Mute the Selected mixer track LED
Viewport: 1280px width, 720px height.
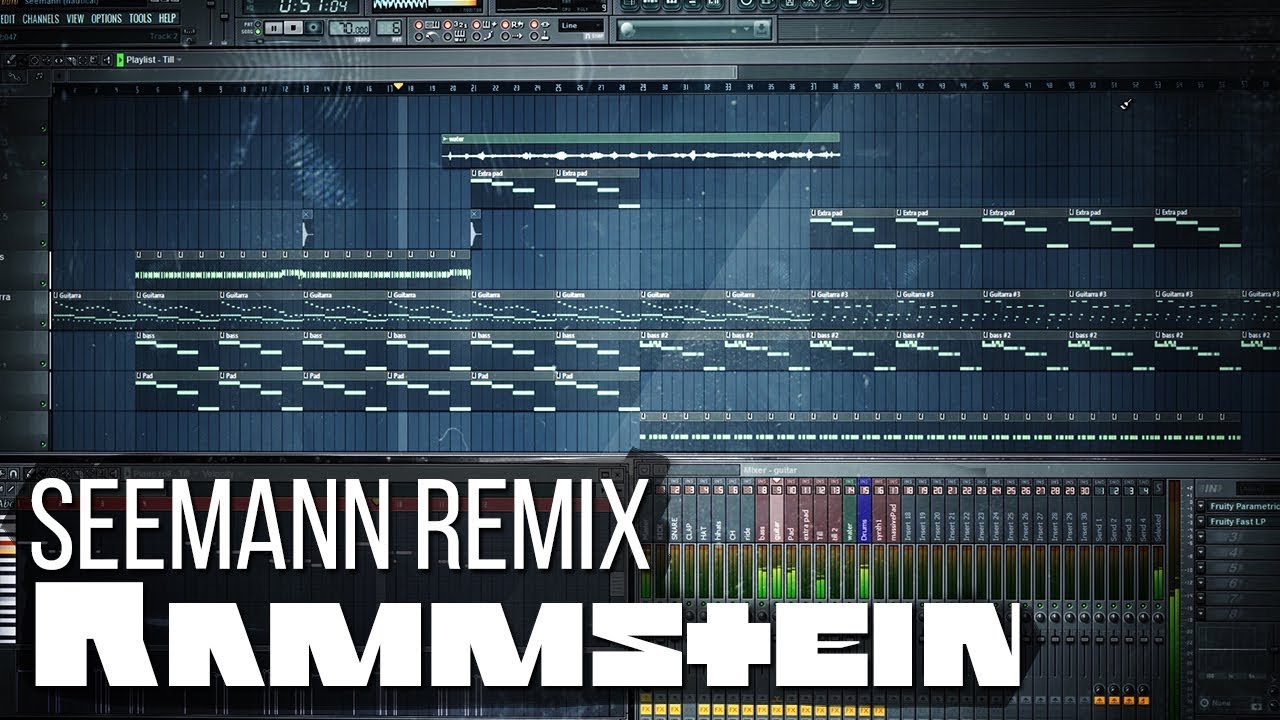click(1158, 605)
